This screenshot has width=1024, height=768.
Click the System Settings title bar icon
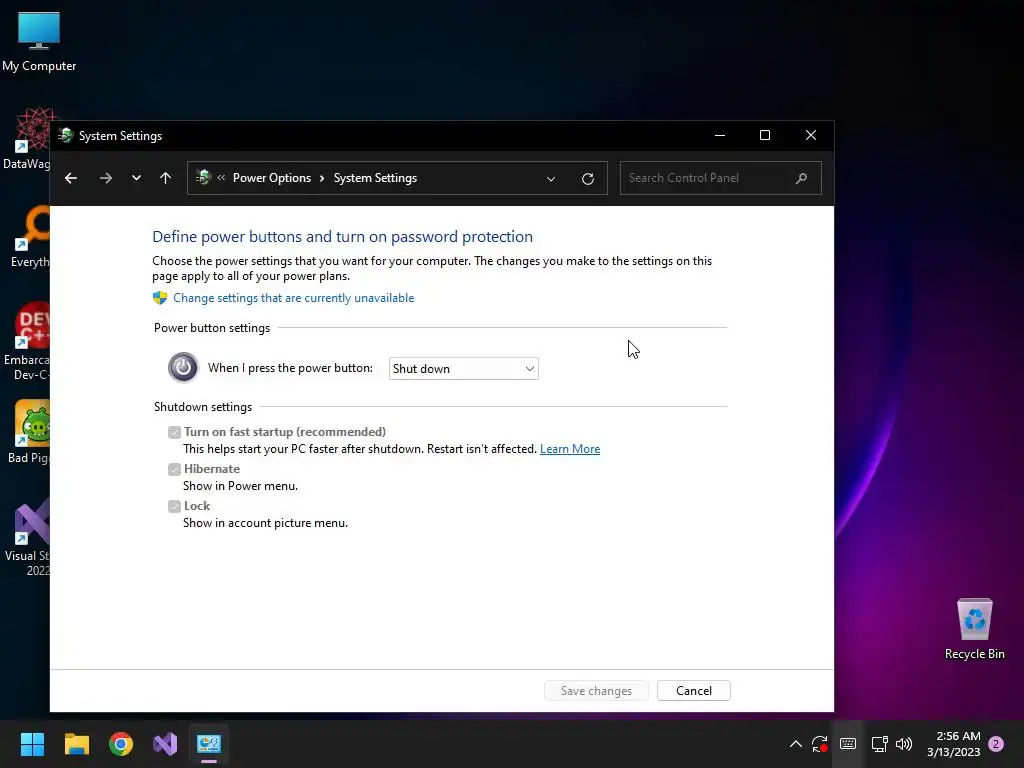click(x=66, y=135)
